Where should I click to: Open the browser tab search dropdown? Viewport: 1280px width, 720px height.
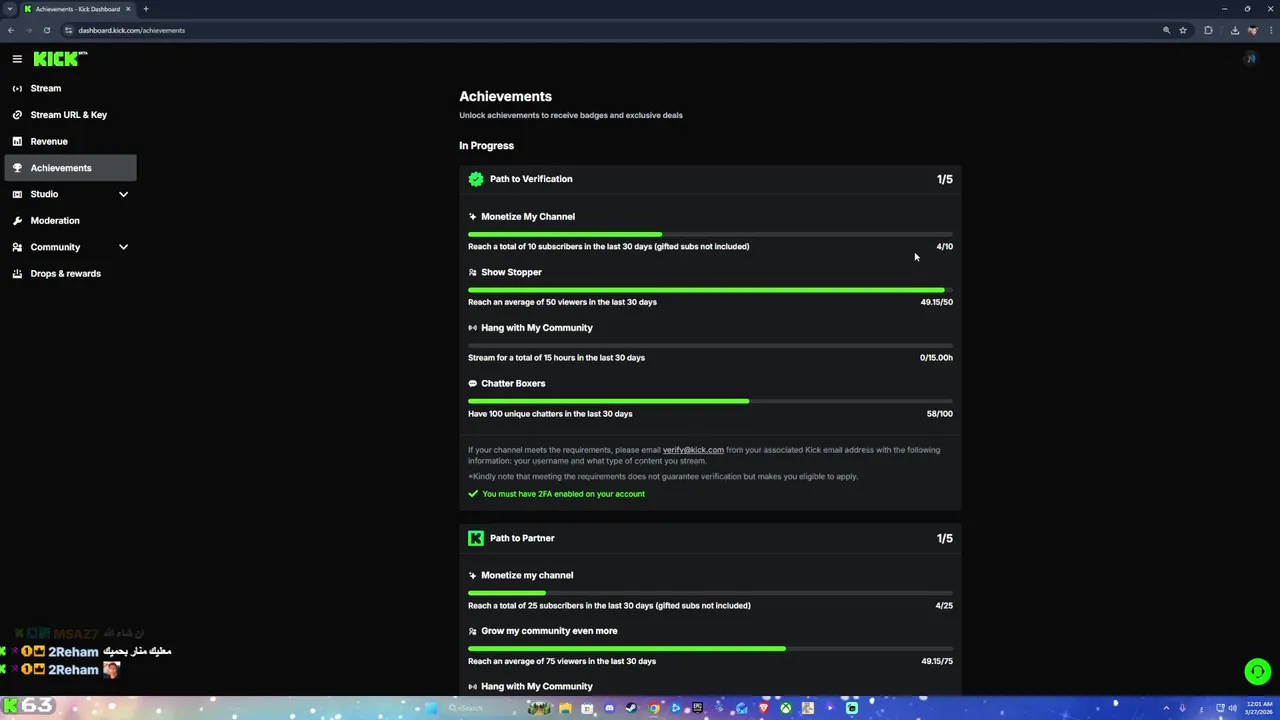10,9
